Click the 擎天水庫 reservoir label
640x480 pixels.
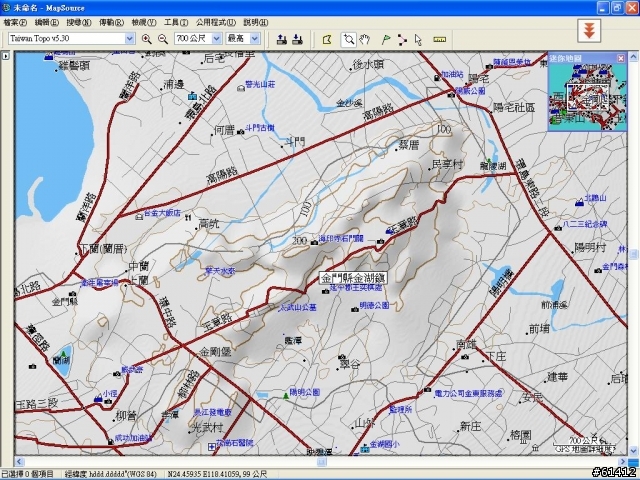coord(220,271)
